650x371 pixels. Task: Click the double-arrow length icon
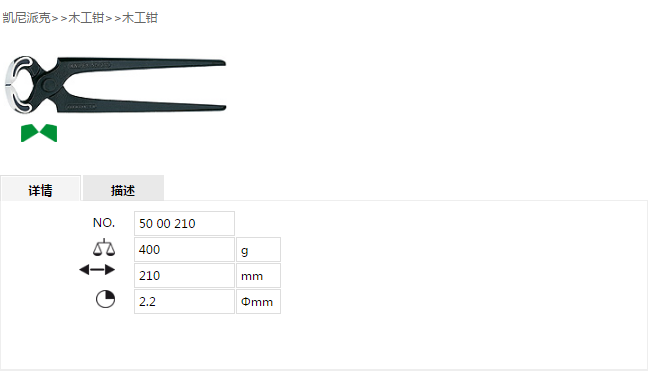click(x=97, y=270)
